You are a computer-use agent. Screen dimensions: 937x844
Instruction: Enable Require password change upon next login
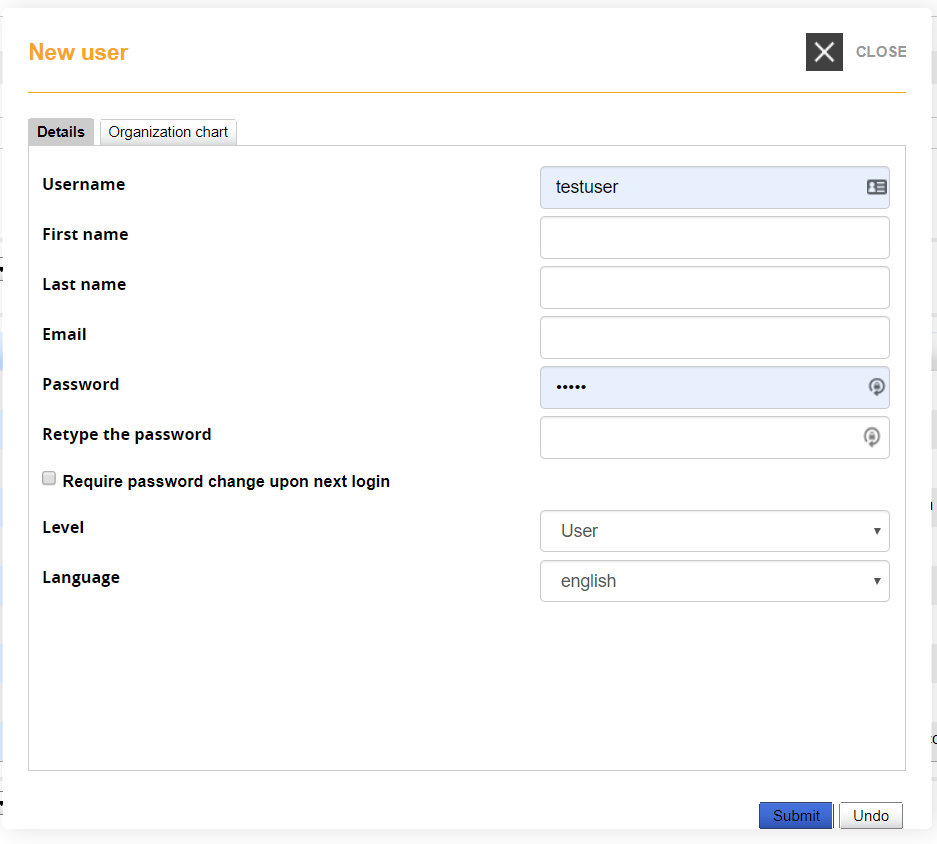[49, 478]
